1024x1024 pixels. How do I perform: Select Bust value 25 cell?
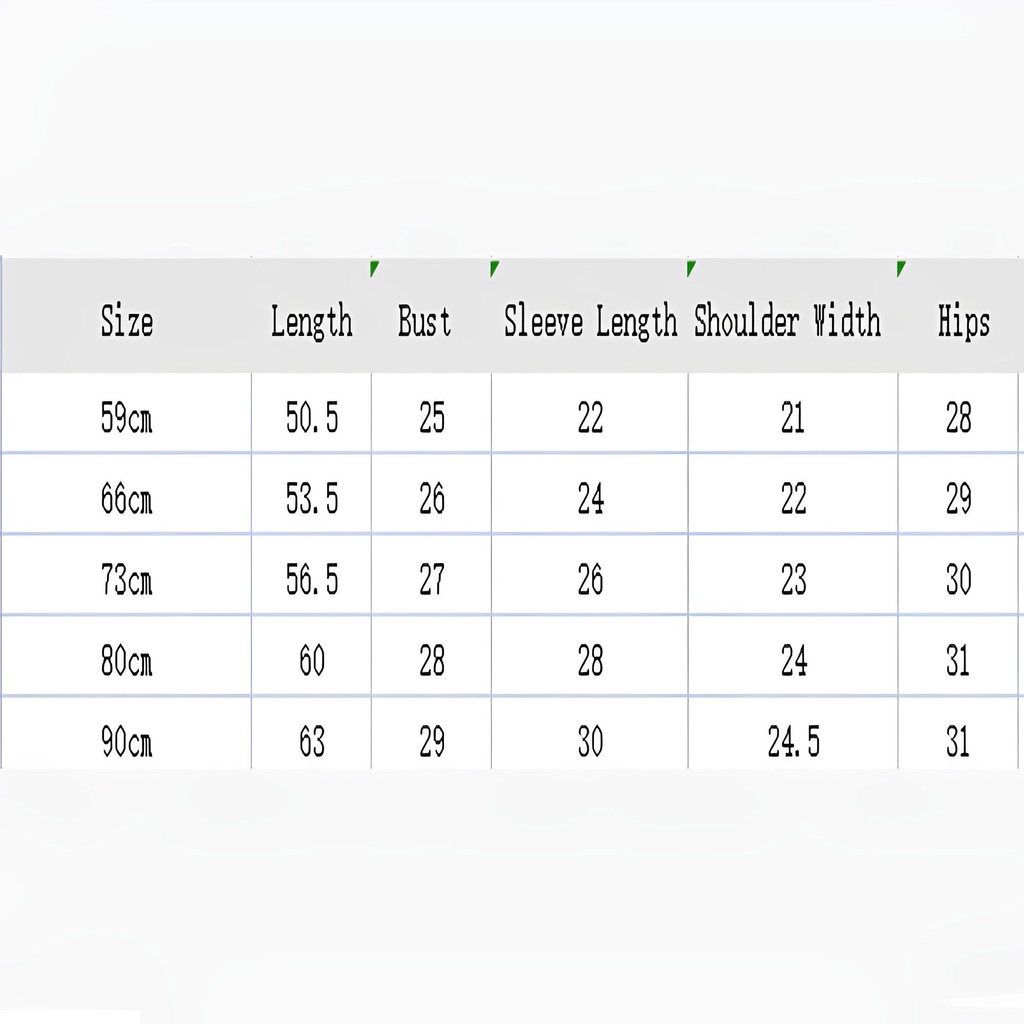(432, 418)
